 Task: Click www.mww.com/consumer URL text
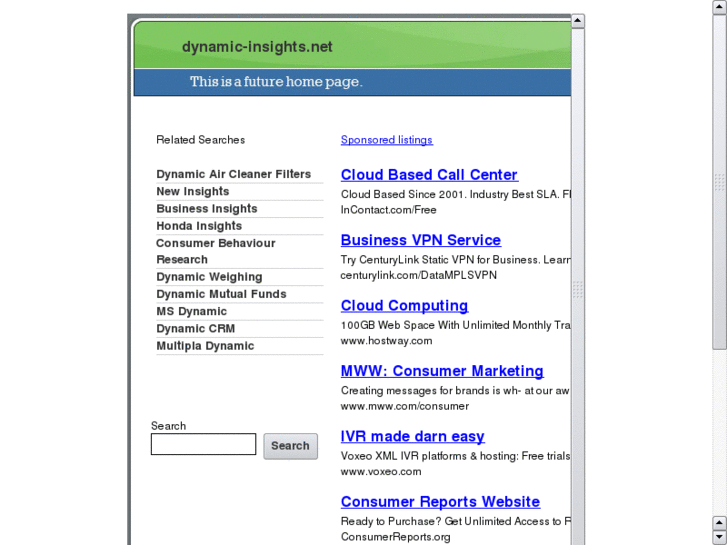[x=404, y=406]
